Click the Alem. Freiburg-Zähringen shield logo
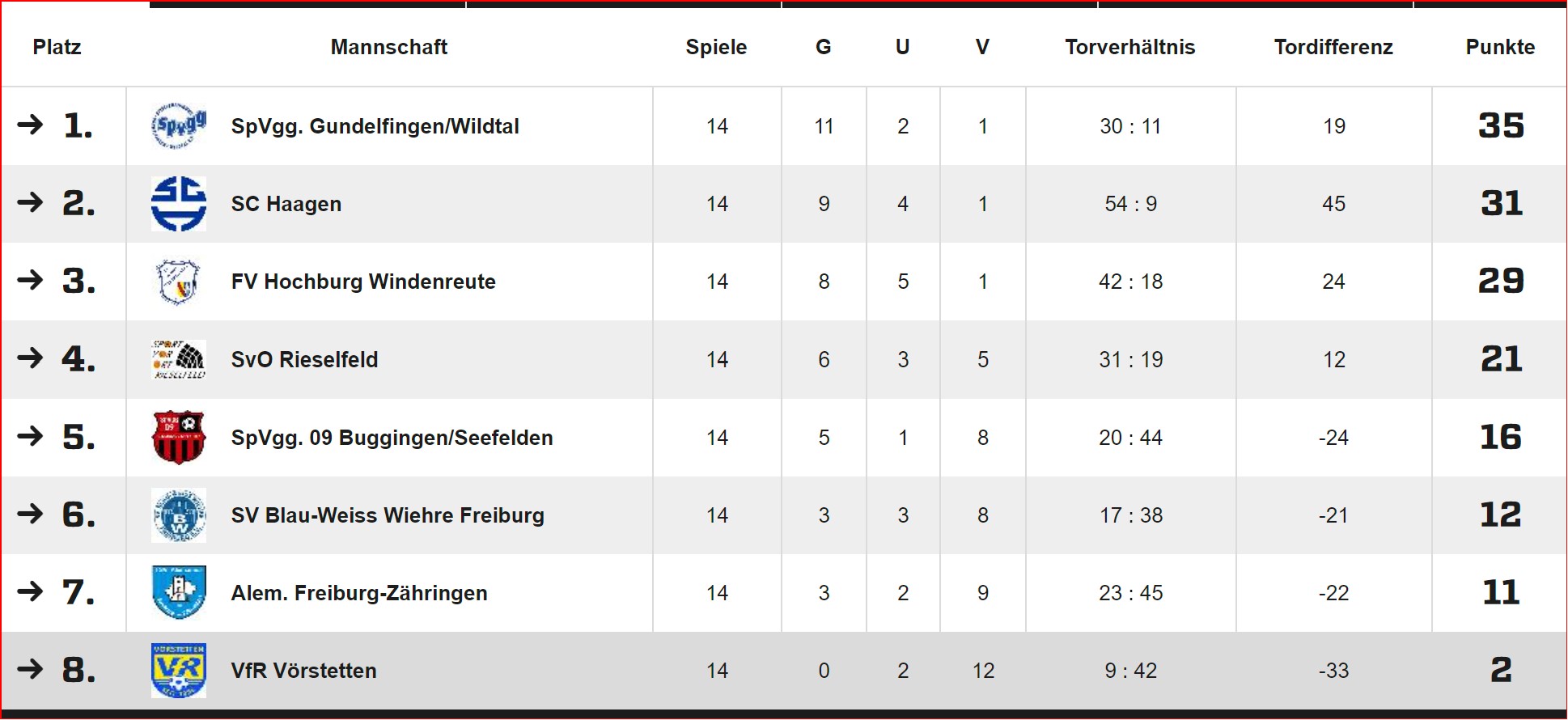This screenshot has width=1568, height=720. point(179,593)
